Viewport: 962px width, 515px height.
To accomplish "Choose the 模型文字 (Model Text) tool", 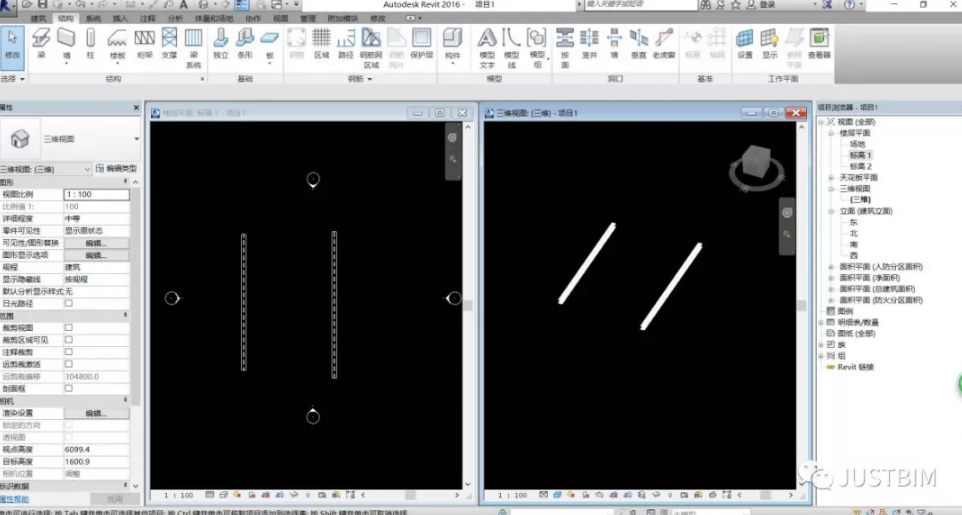I will coord(487,47).
